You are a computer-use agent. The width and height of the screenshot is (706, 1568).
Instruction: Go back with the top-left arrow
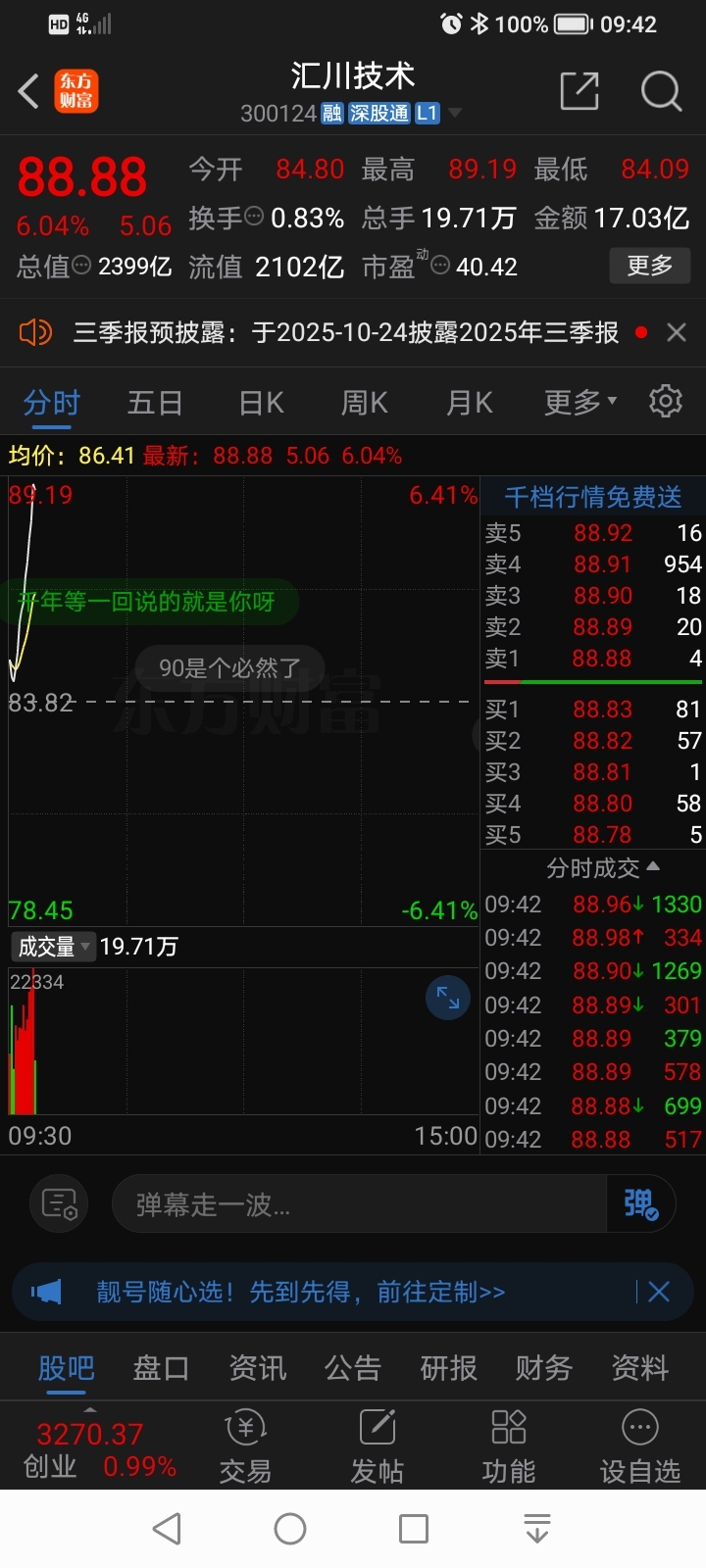(29, 92)
